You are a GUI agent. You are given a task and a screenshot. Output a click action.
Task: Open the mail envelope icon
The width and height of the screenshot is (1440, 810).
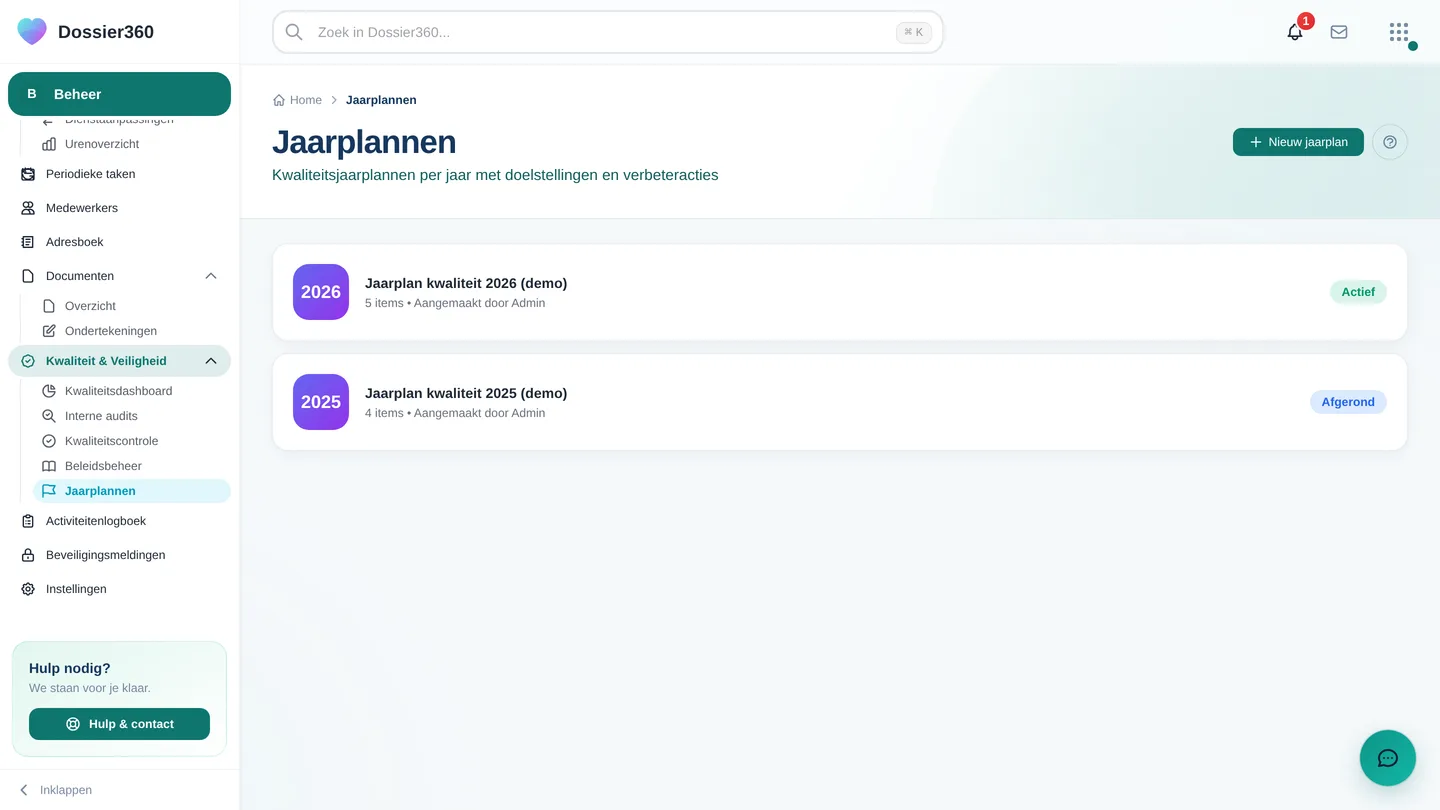(1339, 32)
